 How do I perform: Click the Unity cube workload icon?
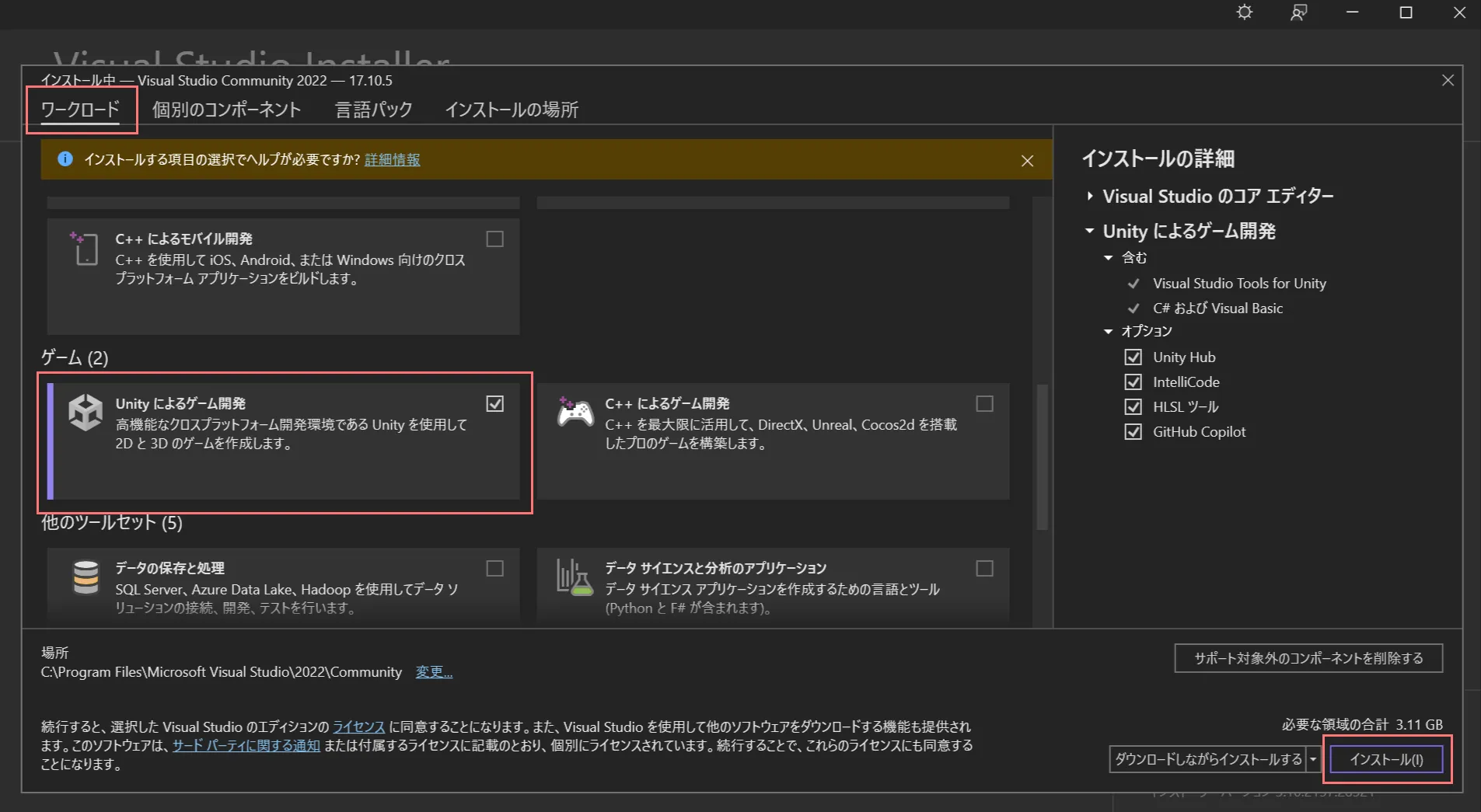tap(86, 412)
